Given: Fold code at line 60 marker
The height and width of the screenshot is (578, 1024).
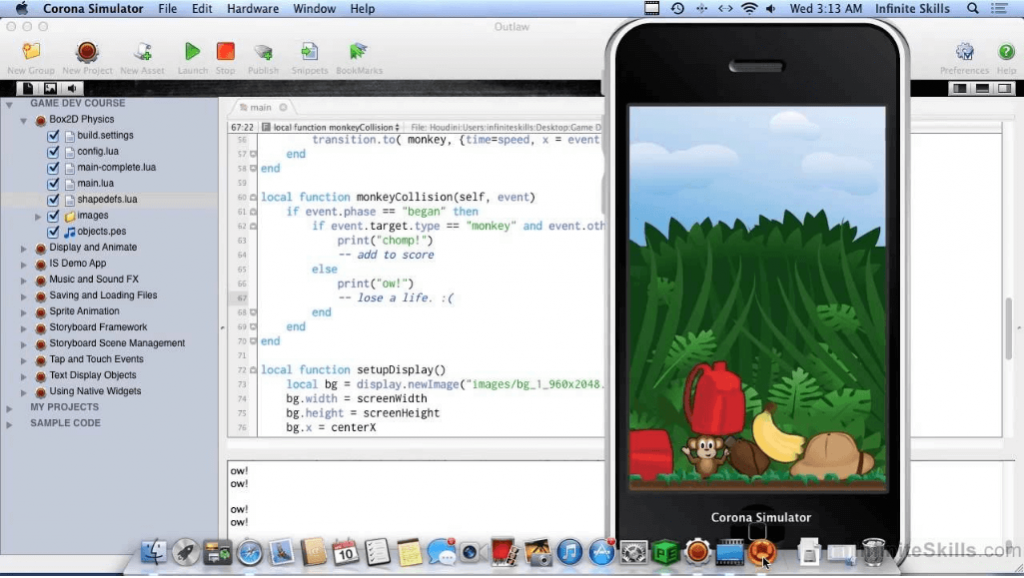Looking at the screenshot, I should coord(253,197).
